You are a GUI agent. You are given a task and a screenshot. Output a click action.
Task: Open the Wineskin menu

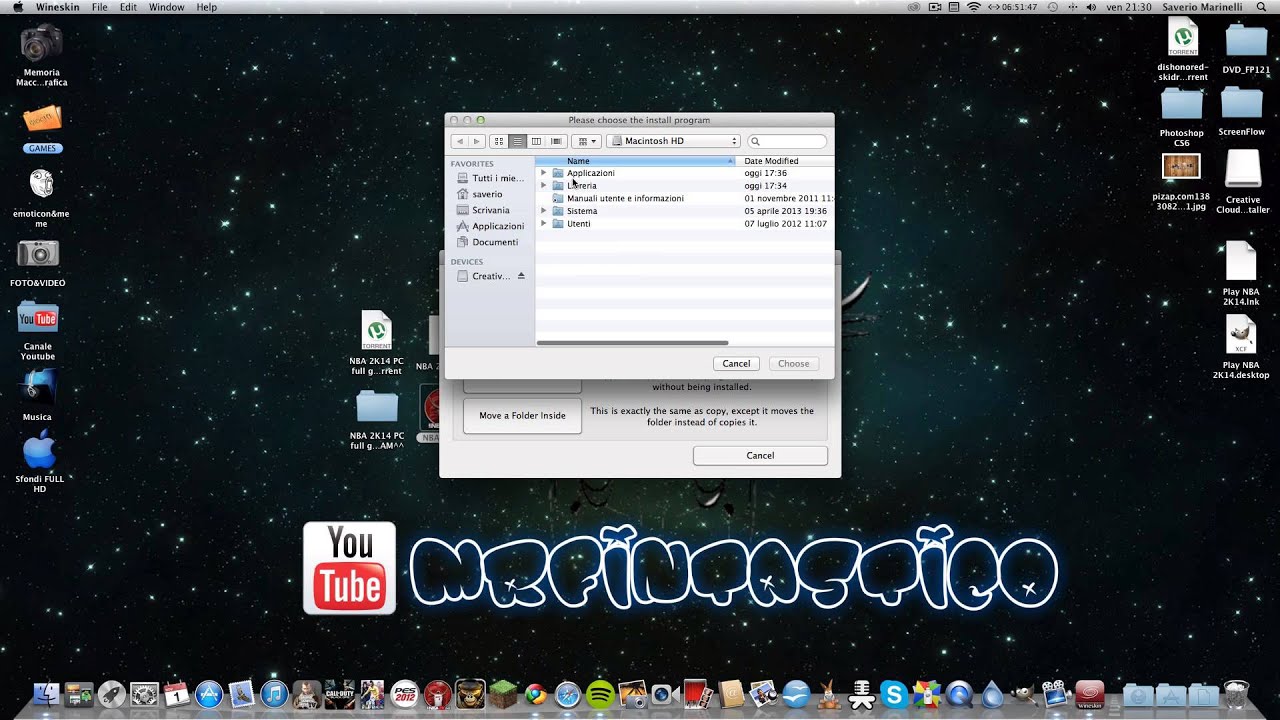(59, 7)
